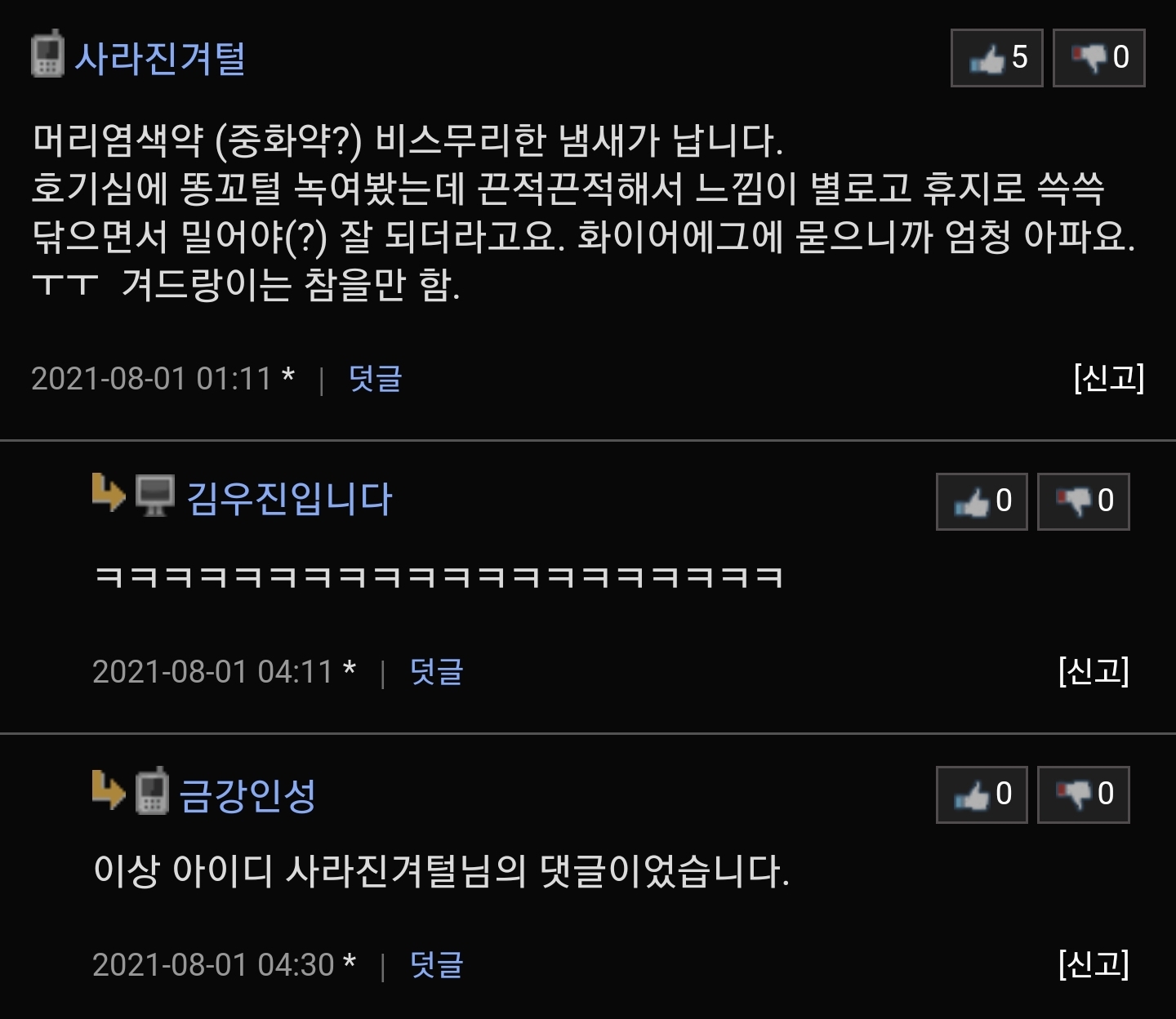Reply via 덧글 under 01:11 comment
The width and height of the screenshot is (1176, 1019).
[375, 379]
